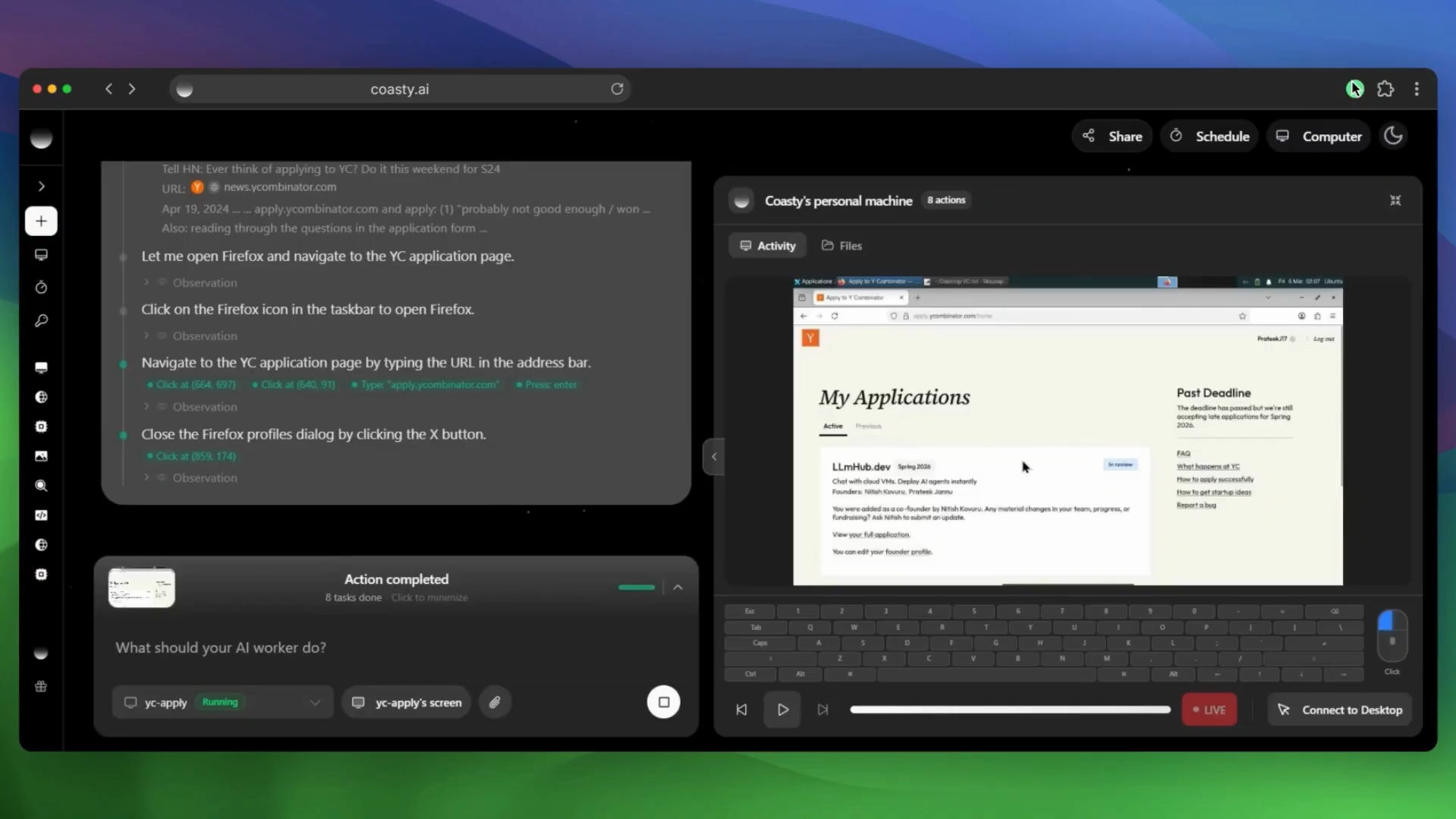Select the globe browser icon in the sidebar
Image resolution: width=1456 pixels, height=819 pixels.
click(x=41, y=396)
